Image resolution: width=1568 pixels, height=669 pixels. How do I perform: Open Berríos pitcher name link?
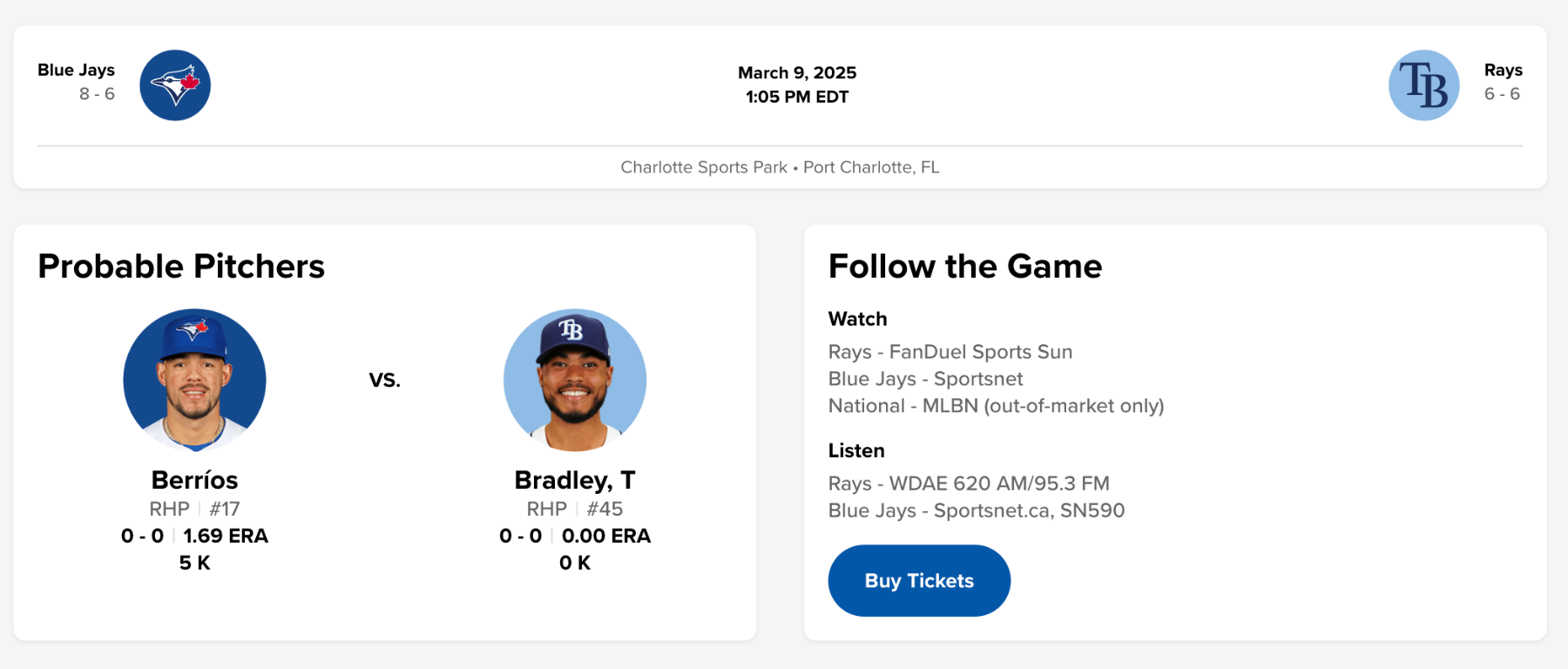click(x=194, y=480)
